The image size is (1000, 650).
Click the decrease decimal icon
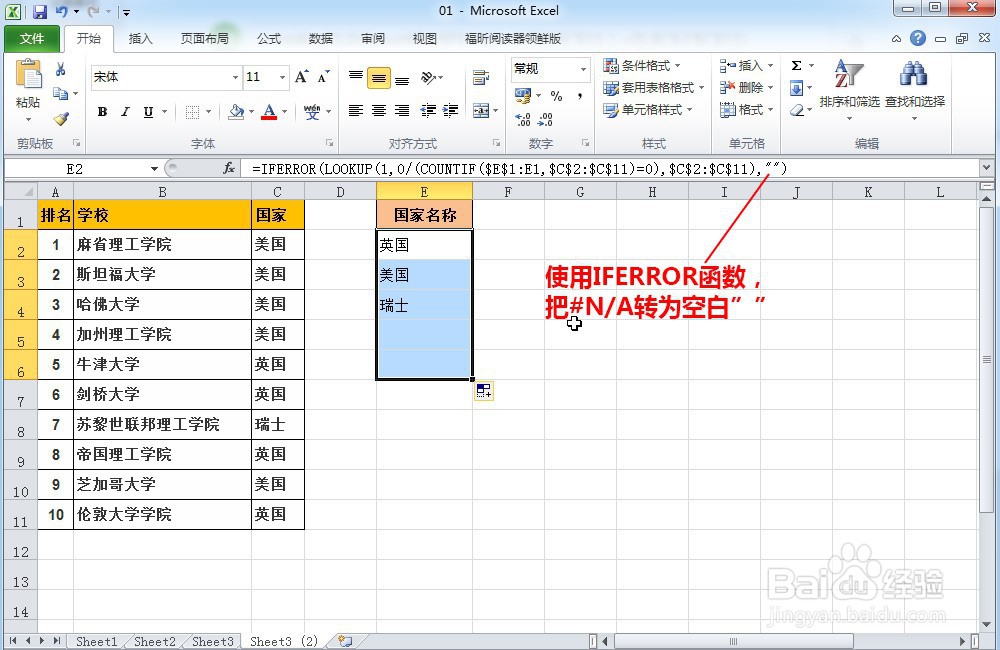(x=546, y=119)
